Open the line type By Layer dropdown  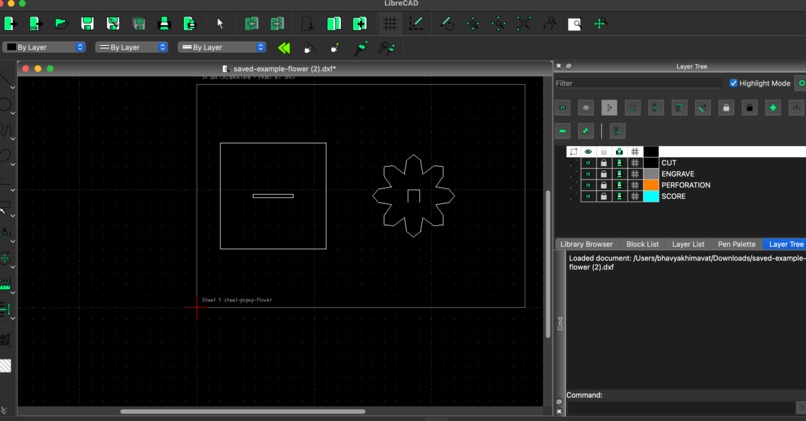[222, 47]
